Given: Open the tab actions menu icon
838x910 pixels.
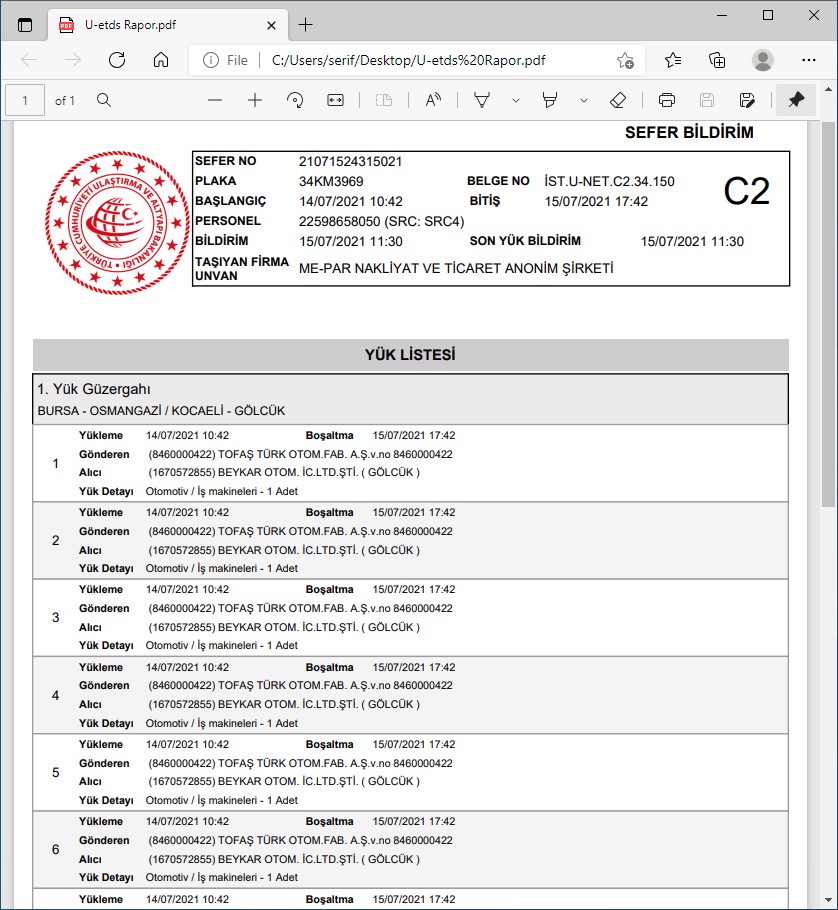Looking at the screenshot, I should (x=25, y=25).
